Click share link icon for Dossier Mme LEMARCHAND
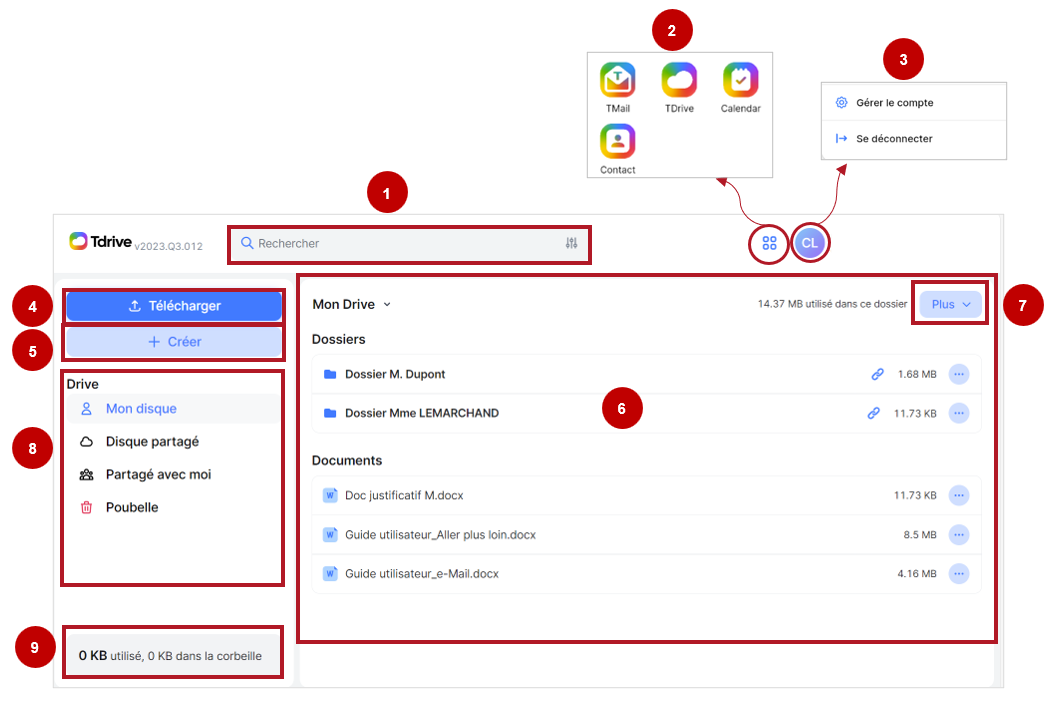The height and width of the screenshot is (705, 1054). click(873, 413)
